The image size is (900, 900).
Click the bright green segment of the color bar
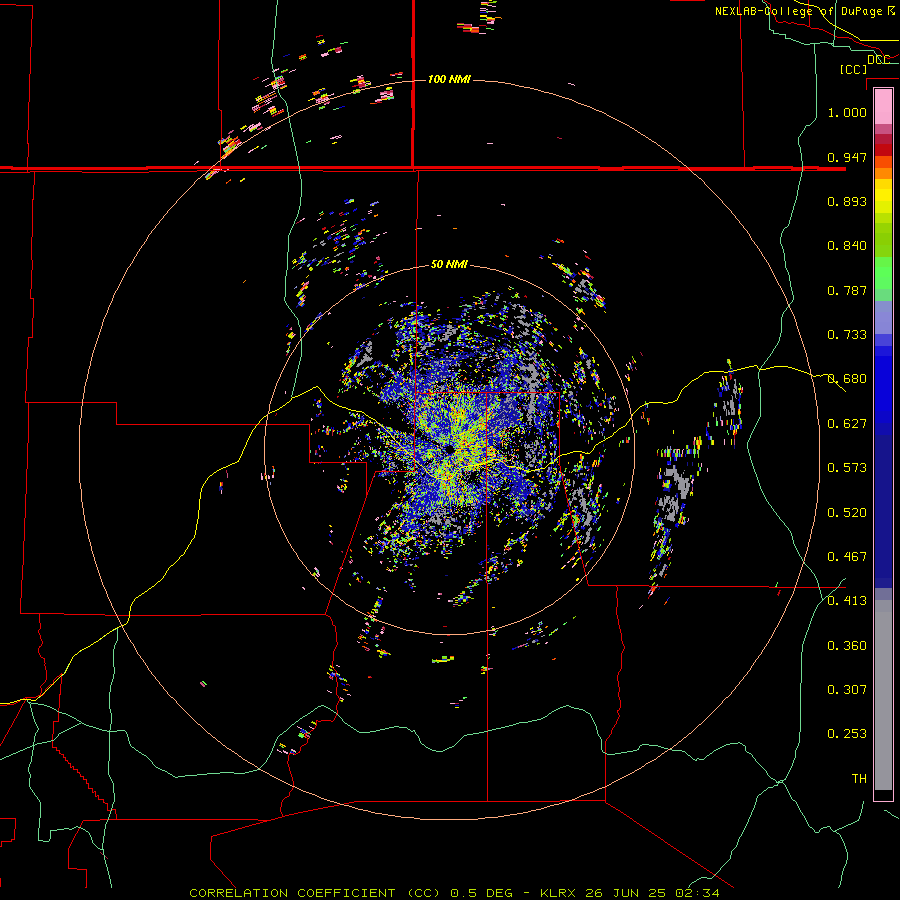(x=883, y=273)
